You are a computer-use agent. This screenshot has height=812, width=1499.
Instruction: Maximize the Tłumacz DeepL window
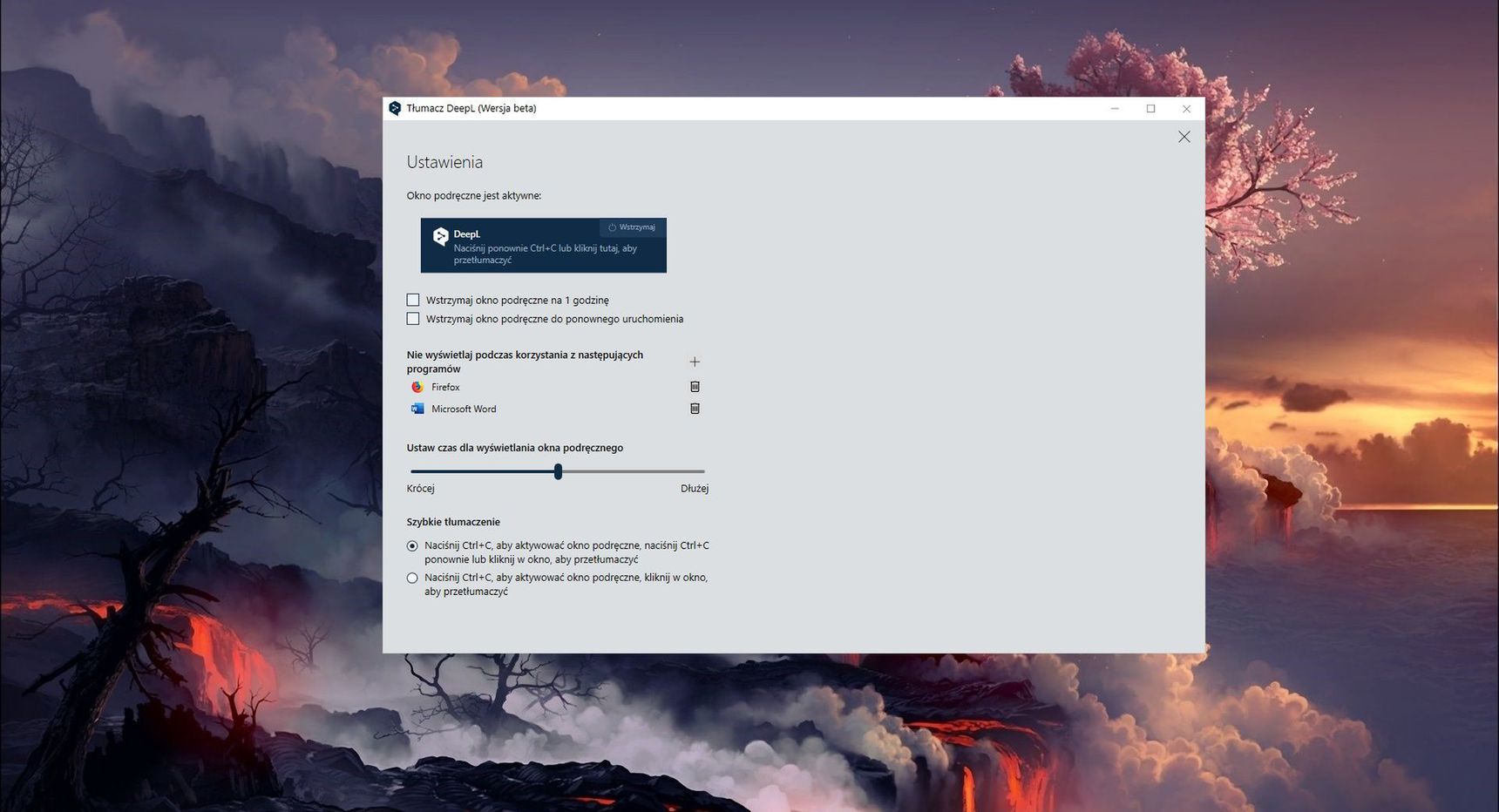[1150, 109]
